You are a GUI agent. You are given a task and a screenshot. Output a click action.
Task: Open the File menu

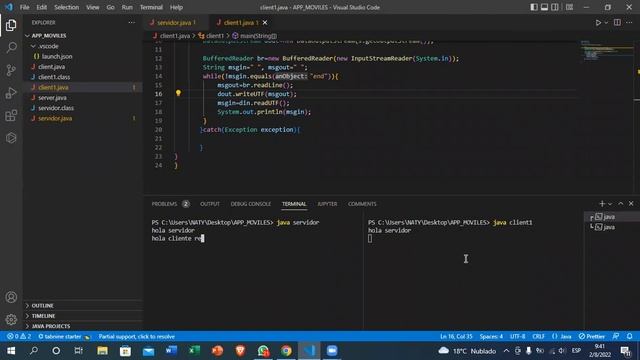click(x=24, y=7)
